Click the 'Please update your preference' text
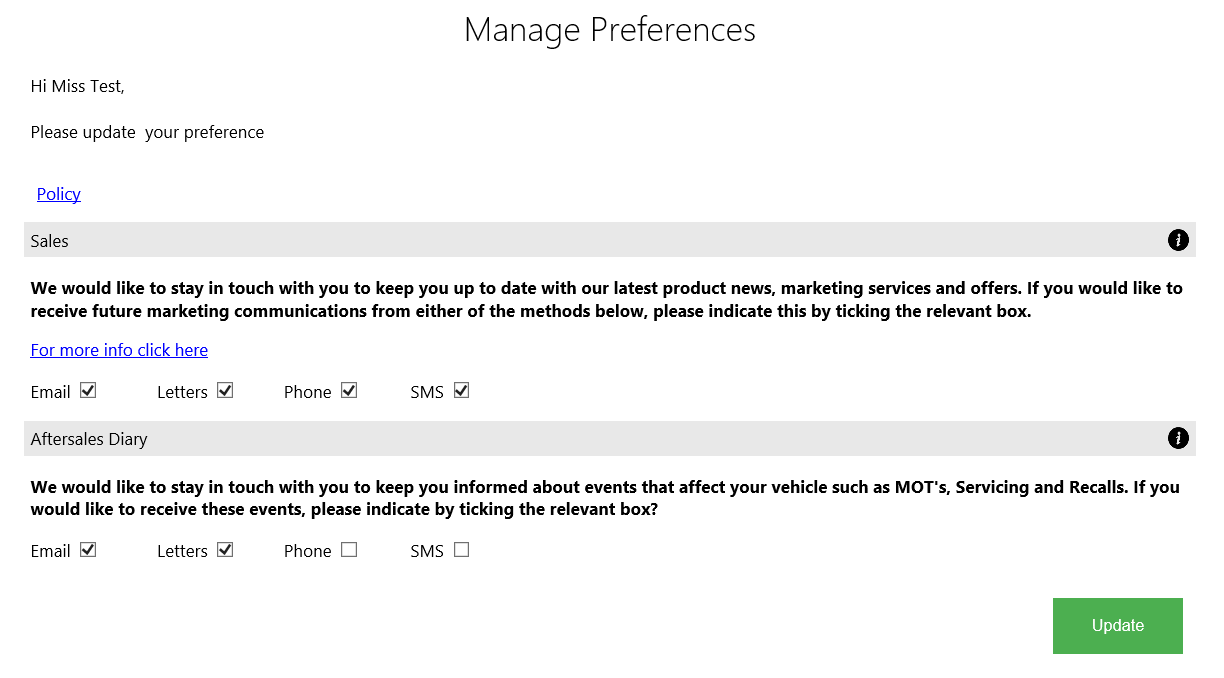 click(148, 132)
